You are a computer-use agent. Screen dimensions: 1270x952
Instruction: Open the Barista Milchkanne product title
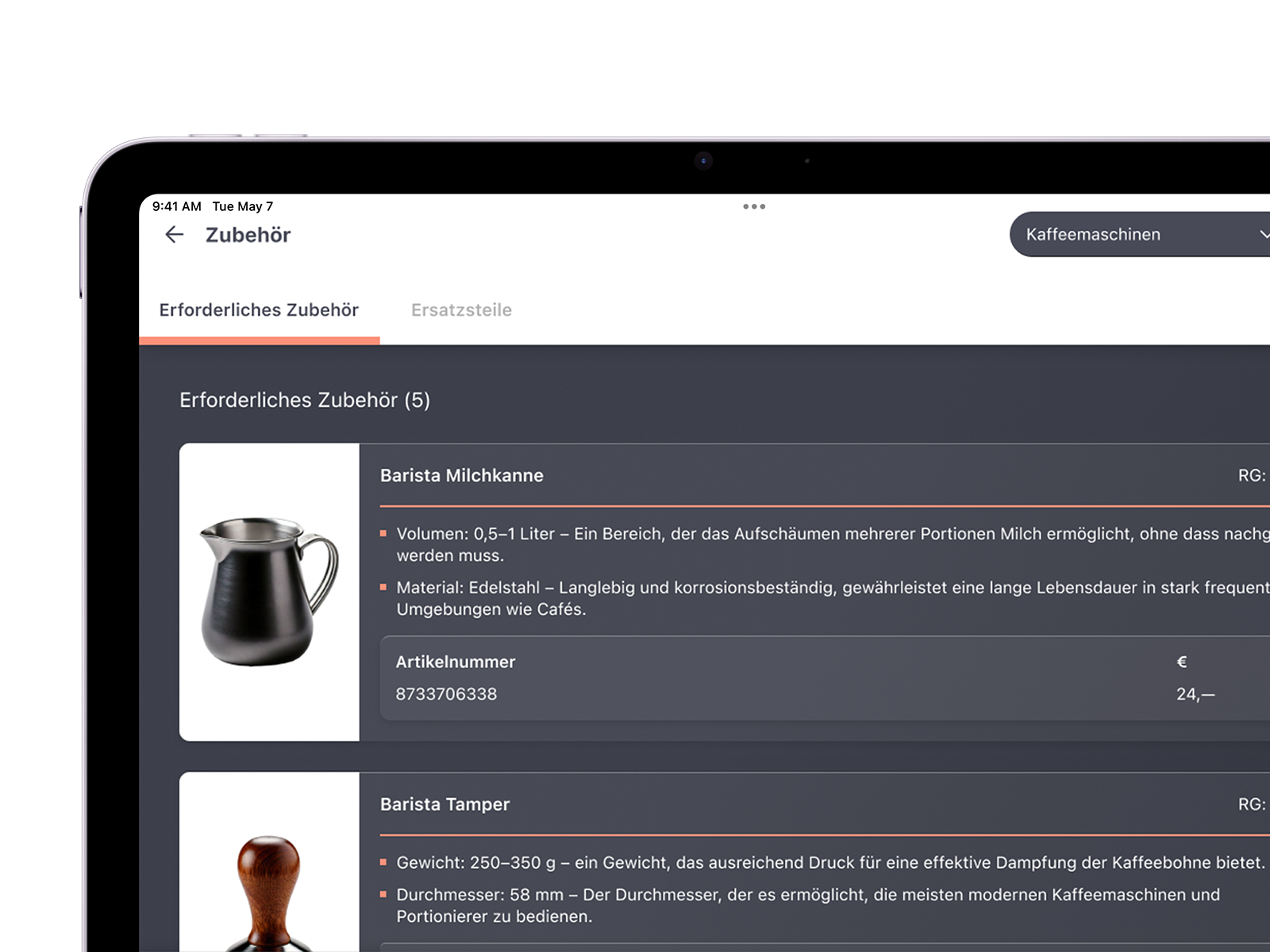[x=461, y=475]
